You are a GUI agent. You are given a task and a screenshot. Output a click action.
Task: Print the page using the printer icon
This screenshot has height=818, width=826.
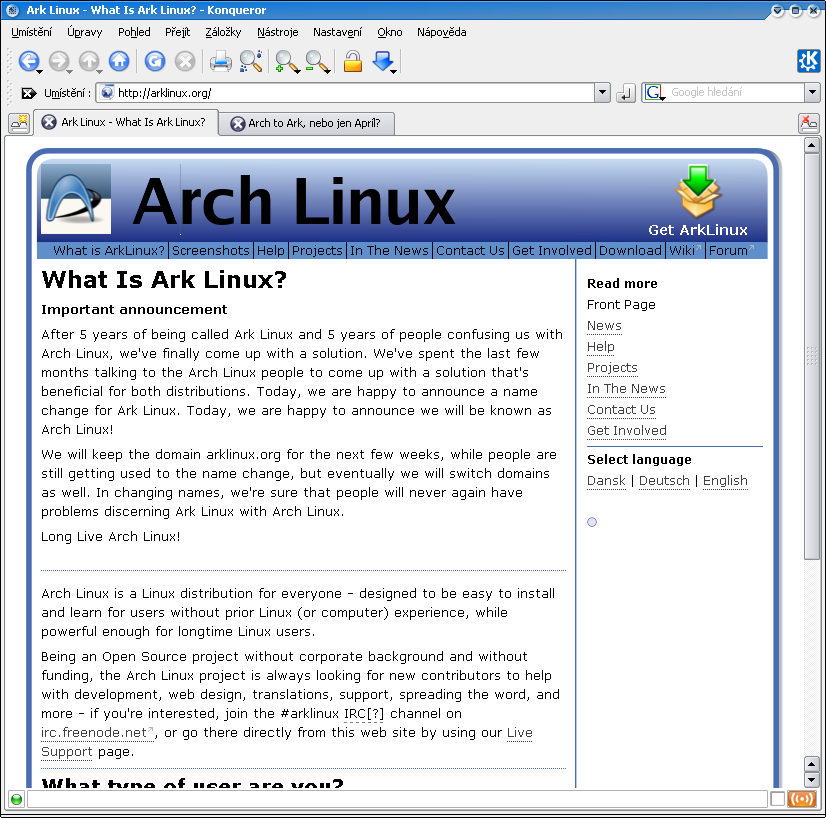[x=221, y=62]
